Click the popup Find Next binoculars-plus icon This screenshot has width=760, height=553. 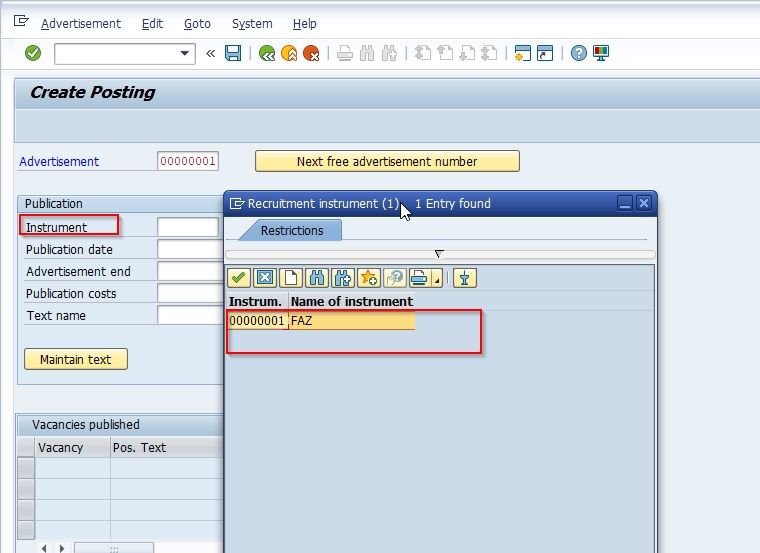343,278
